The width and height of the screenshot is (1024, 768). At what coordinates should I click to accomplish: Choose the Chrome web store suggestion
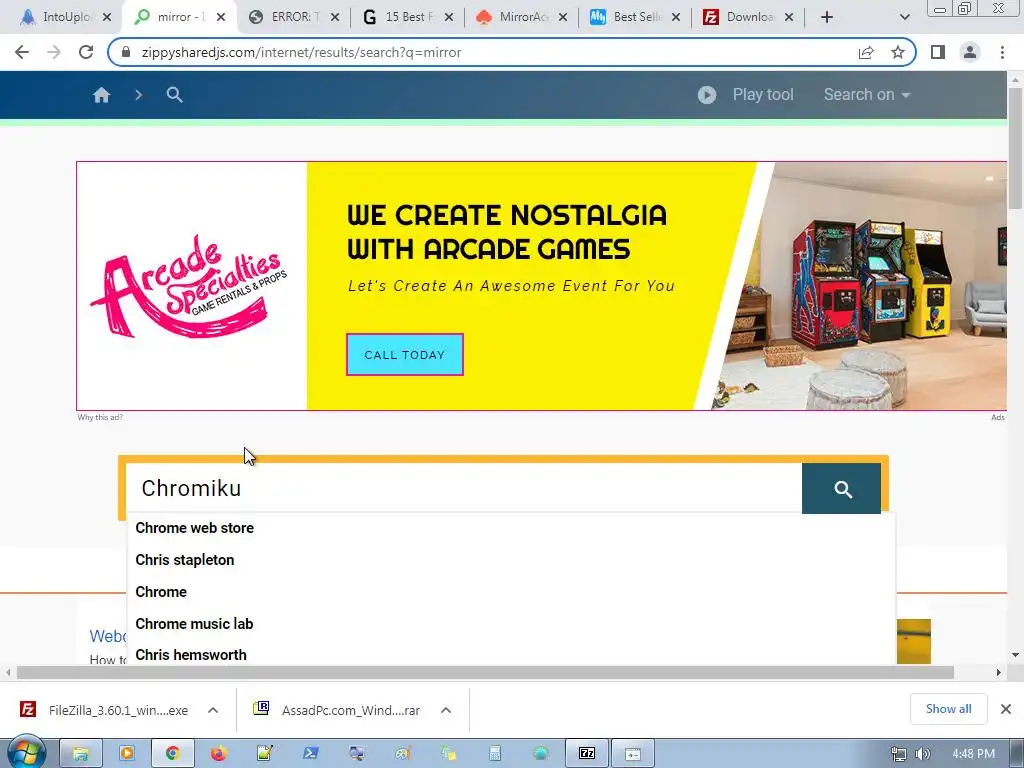[195, 528]
